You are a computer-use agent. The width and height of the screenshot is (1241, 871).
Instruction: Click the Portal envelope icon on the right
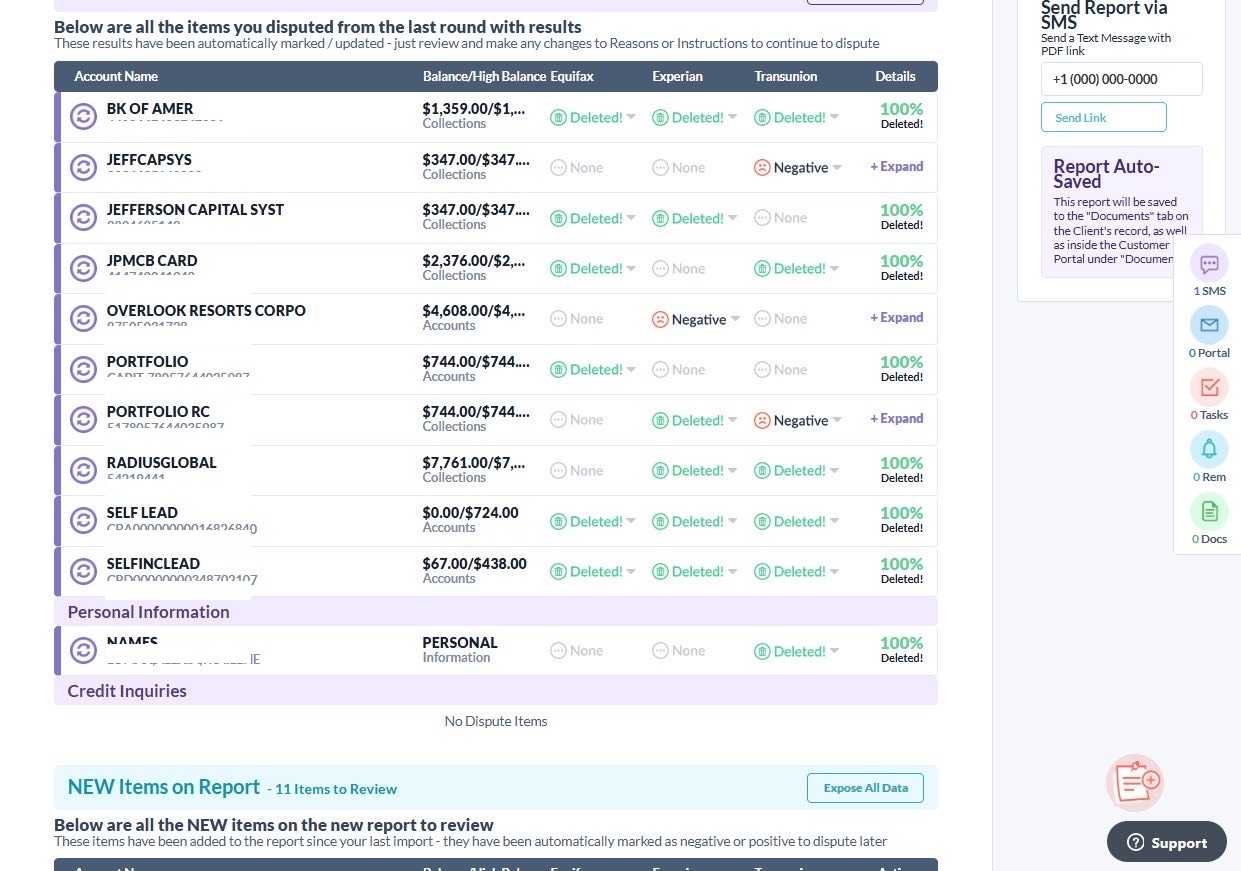[x=1209, y=325]
